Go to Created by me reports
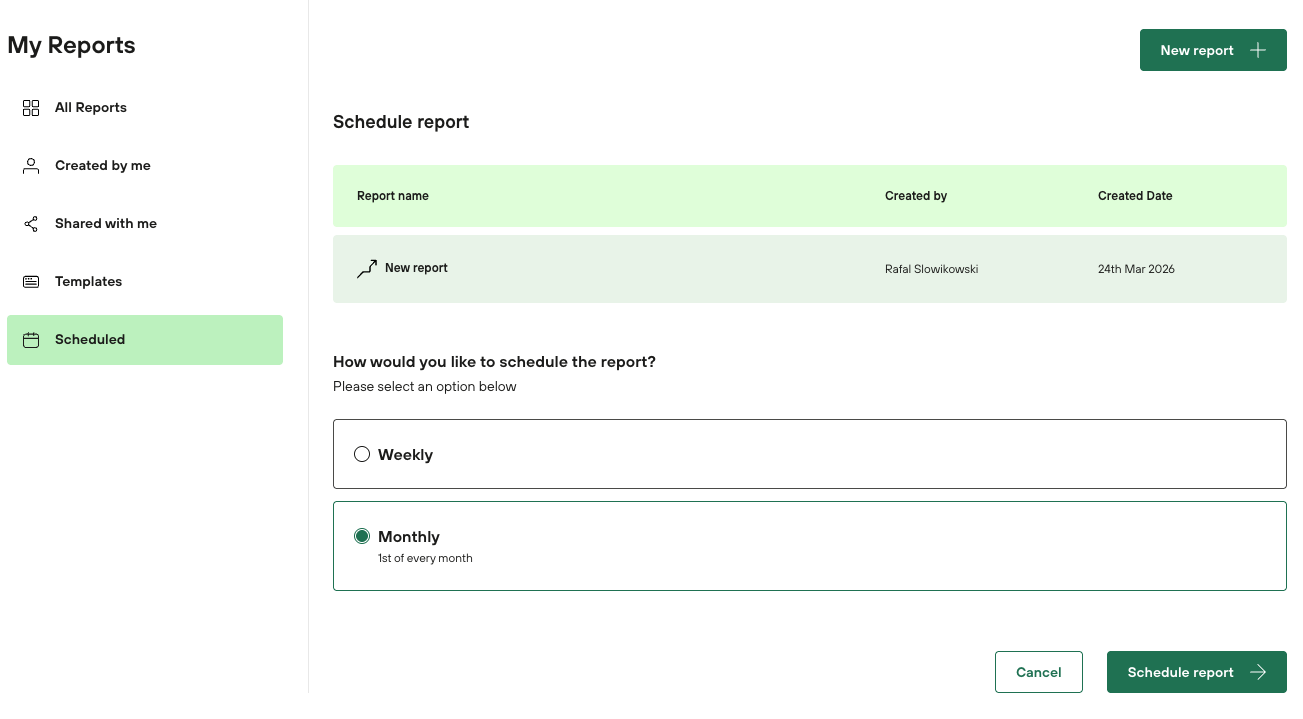 pyautogui.click(x=103, y=166)
